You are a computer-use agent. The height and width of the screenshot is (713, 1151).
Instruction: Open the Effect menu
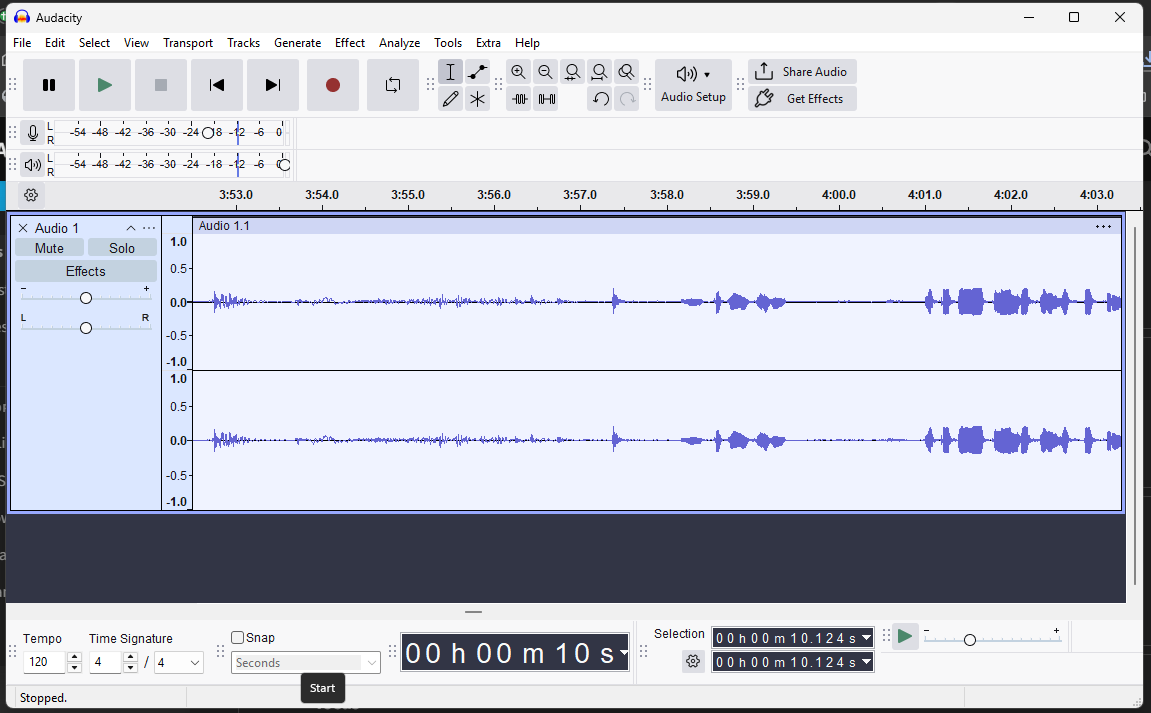(350, 43)
